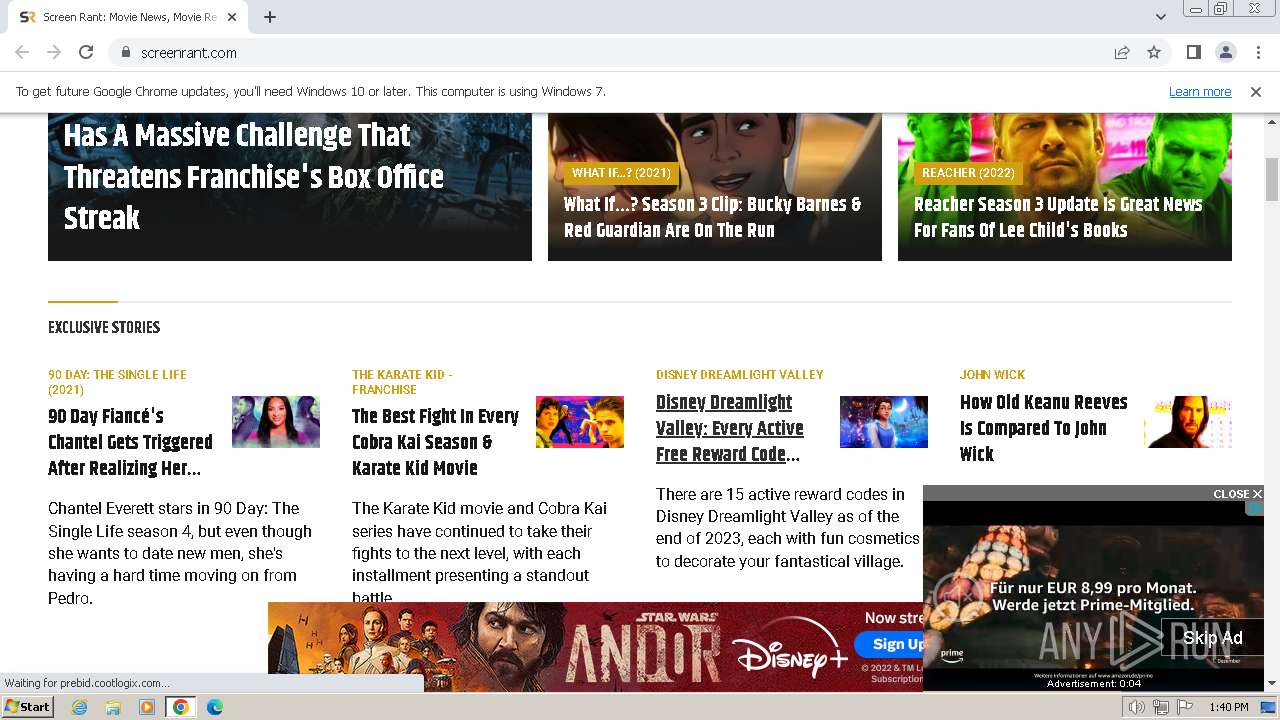The image size is (1280, 720).
Task: Open the Windows Start menu
Action: 27,707
